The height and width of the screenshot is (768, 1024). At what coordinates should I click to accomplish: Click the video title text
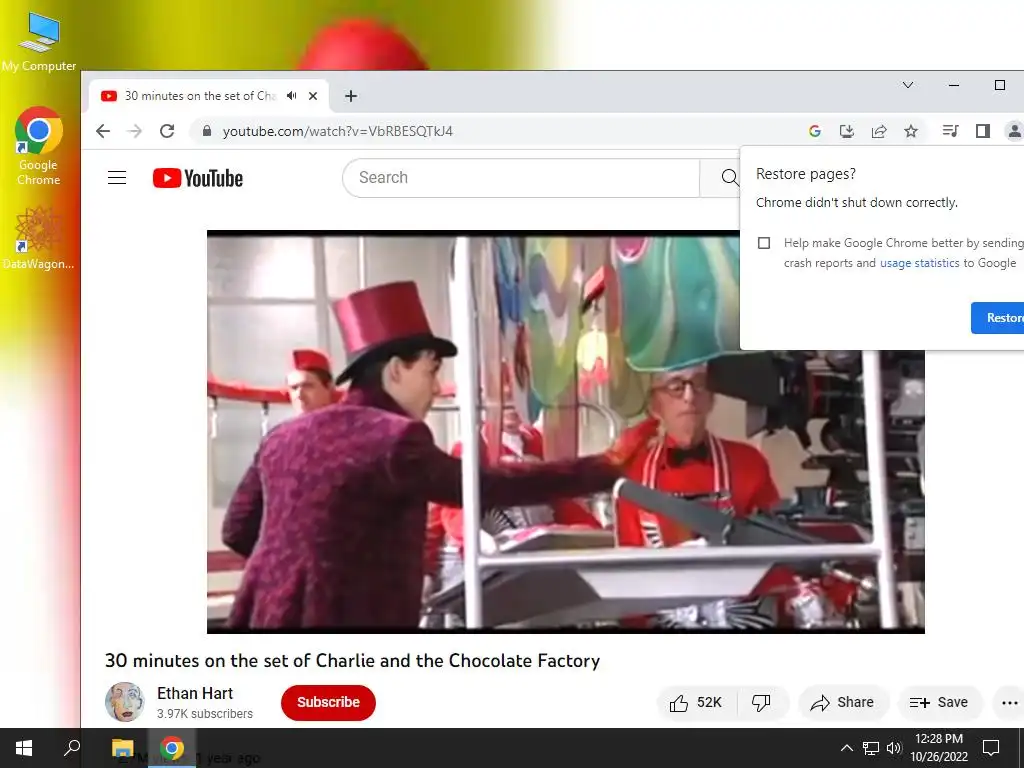[353, 661]
